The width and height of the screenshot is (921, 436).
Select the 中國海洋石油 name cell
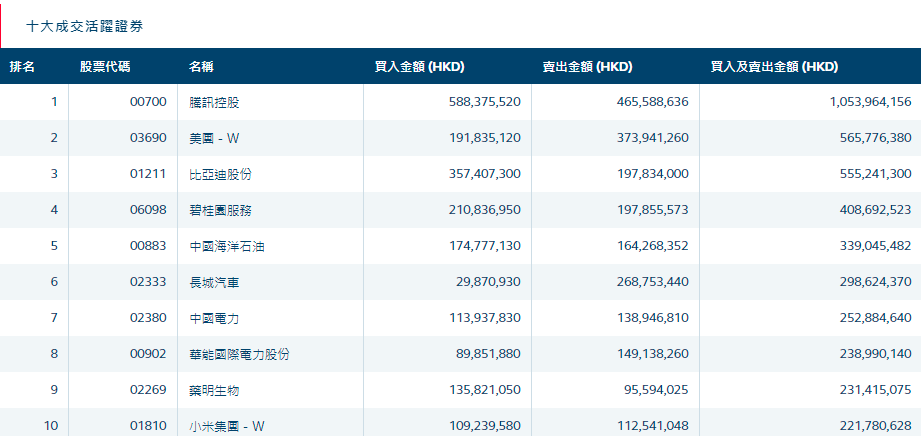(227, 246)
